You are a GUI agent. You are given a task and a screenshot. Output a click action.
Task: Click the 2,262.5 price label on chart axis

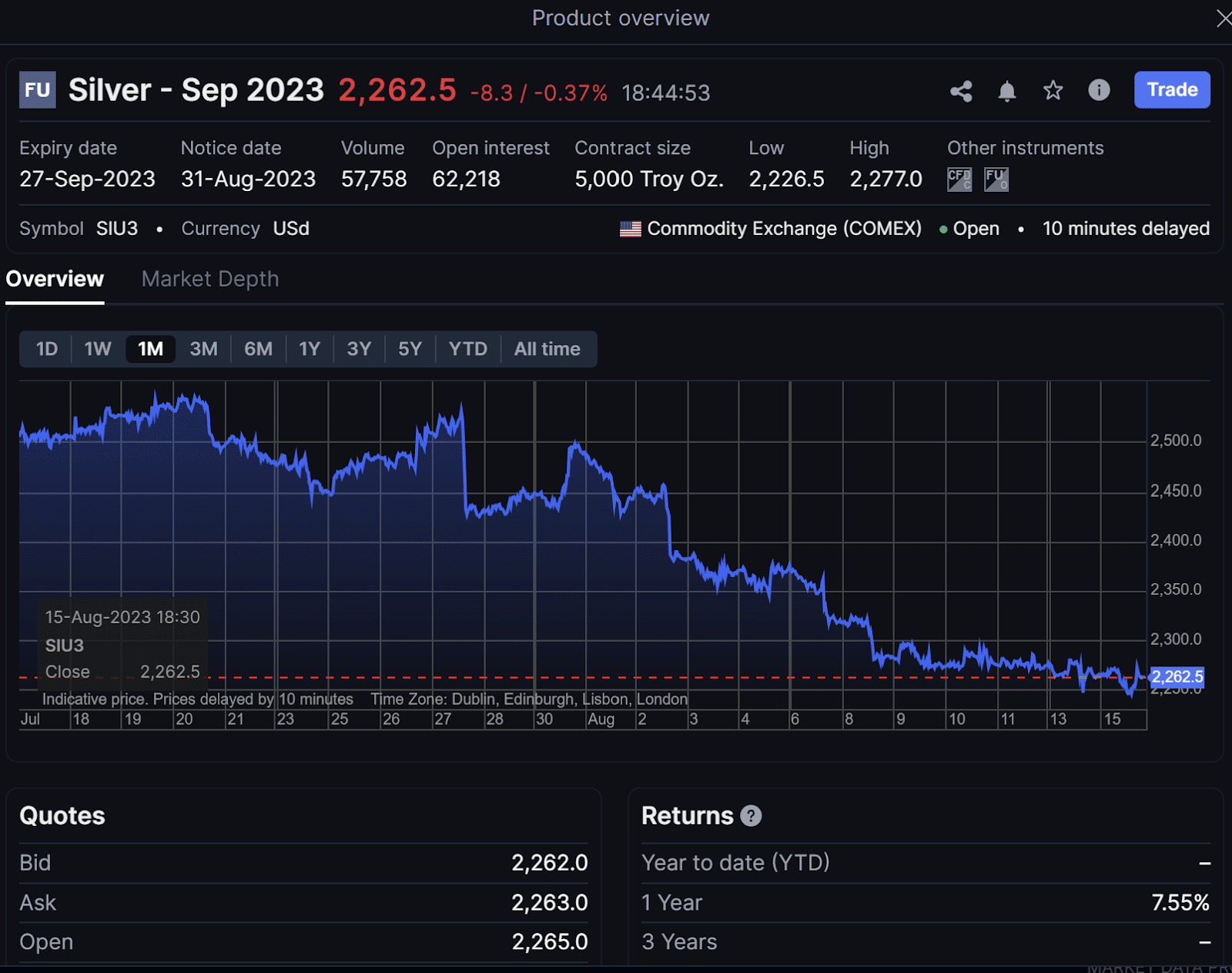pos(1177,677)
